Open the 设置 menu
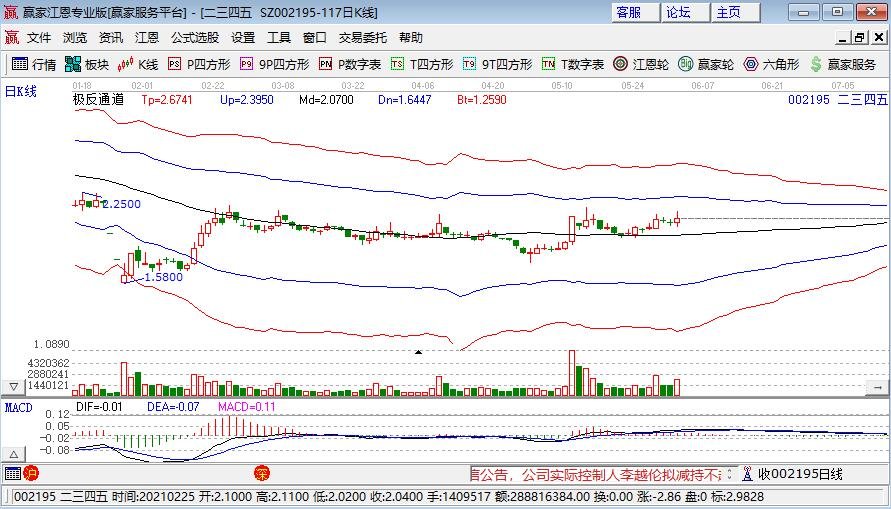The height and width of the screenshot is (509, 891). click(243, 38)
